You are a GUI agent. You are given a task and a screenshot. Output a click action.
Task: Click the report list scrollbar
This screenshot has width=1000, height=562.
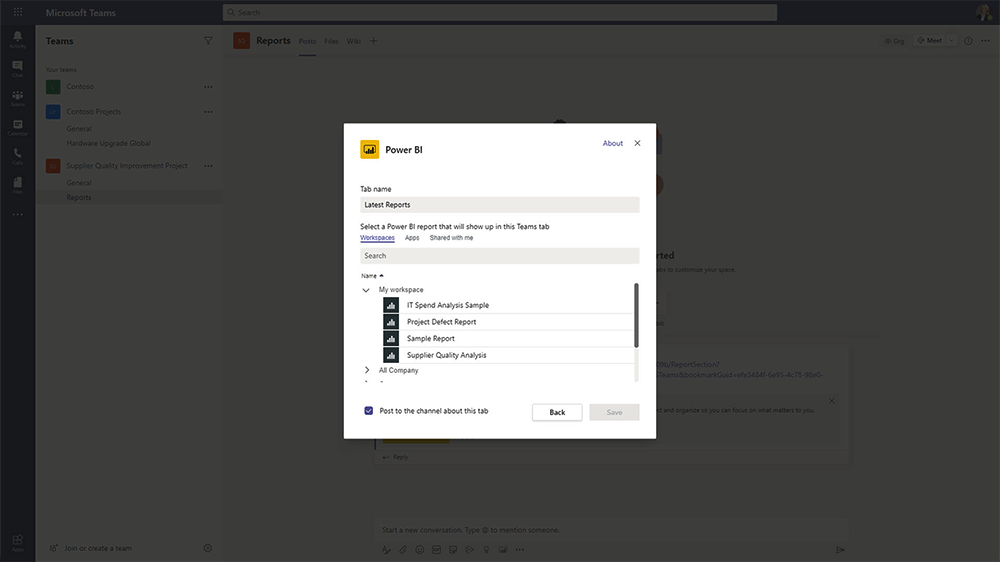[636, 316]
